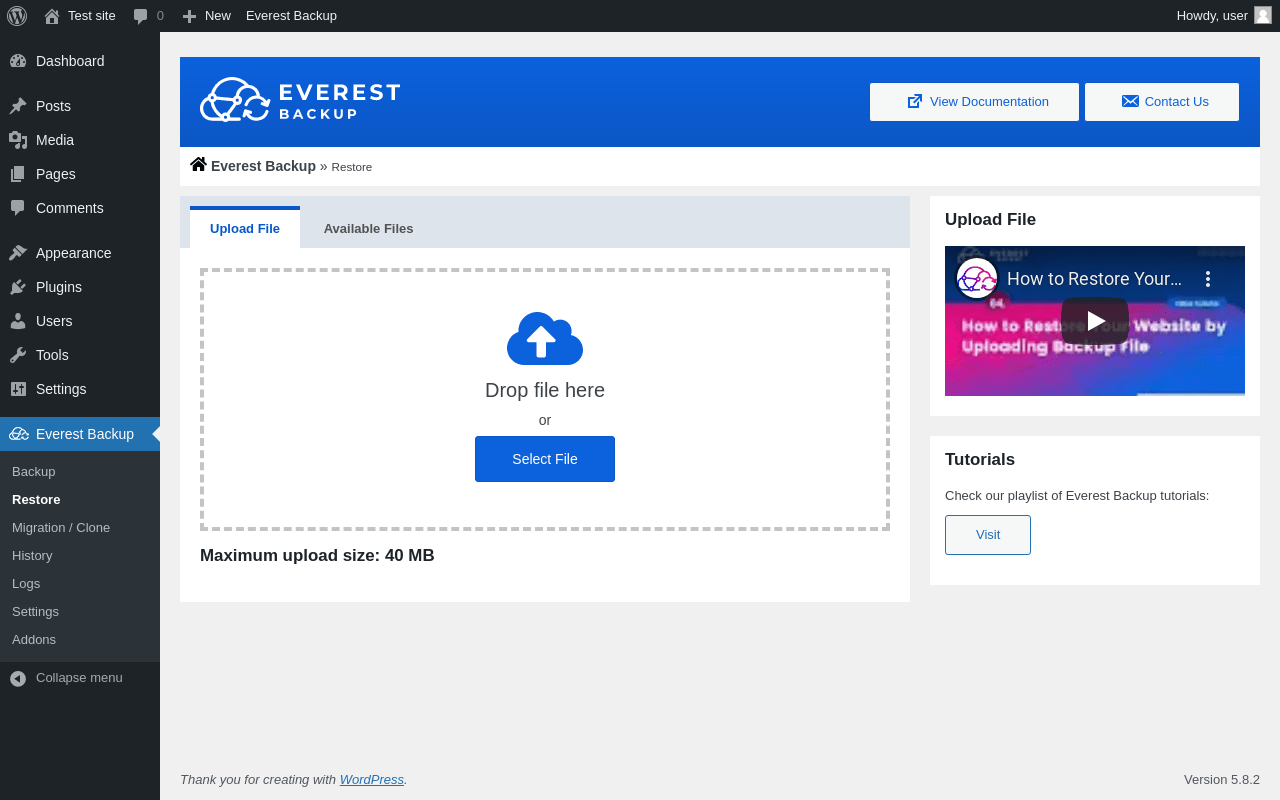Click the WordPress logo in admin bar
The height and width of the screenshot is (800, 1280).
tap(17, 16)
